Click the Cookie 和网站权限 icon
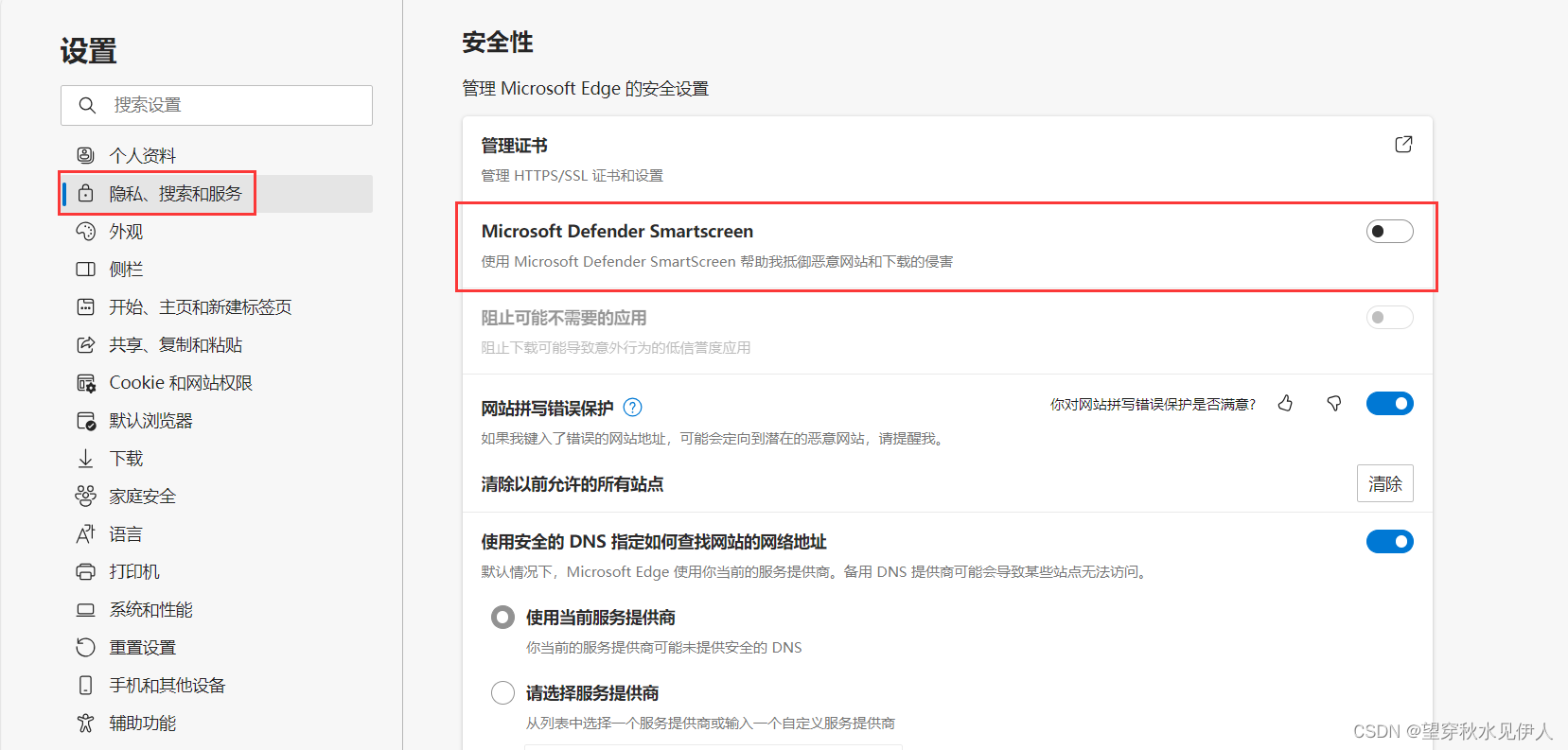The height and width of the screenshot is (750, 1568). [x=85, y=382]
